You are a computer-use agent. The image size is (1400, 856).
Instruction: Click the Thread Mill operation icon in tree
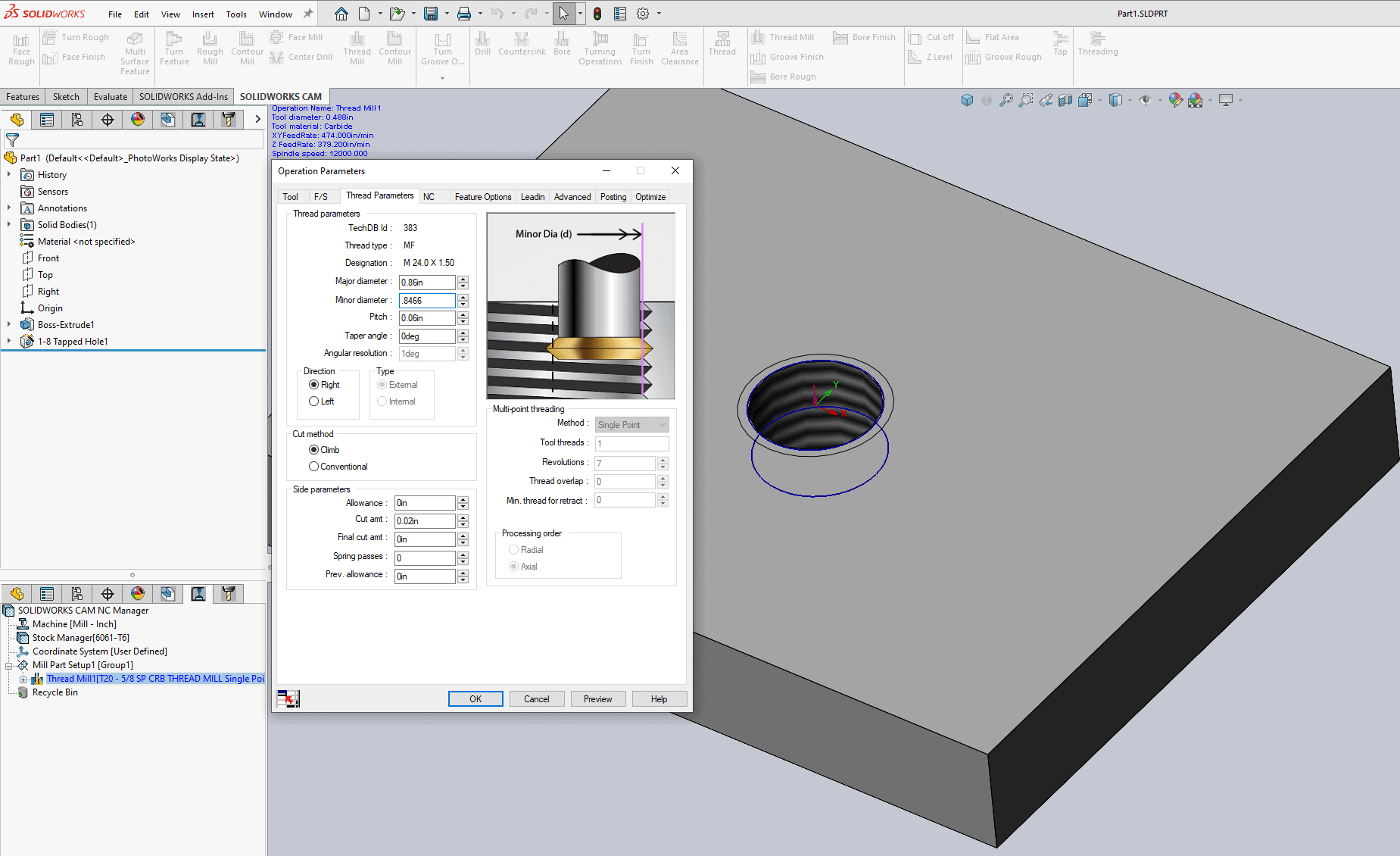(37, 679)
